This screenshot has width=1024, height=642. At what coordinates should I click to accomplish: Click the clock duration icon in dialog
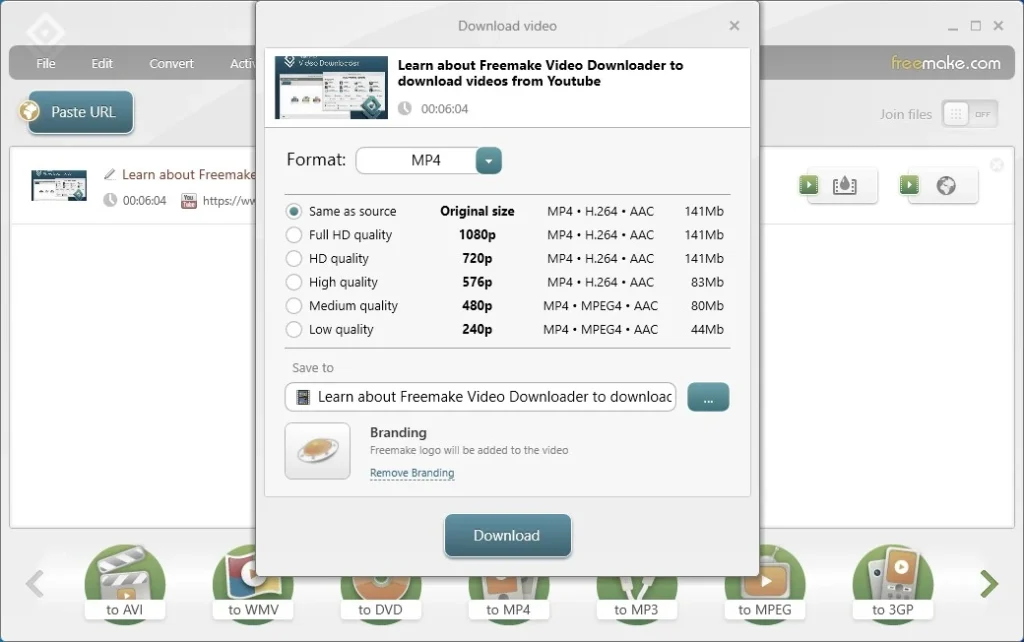pos(405,108)
